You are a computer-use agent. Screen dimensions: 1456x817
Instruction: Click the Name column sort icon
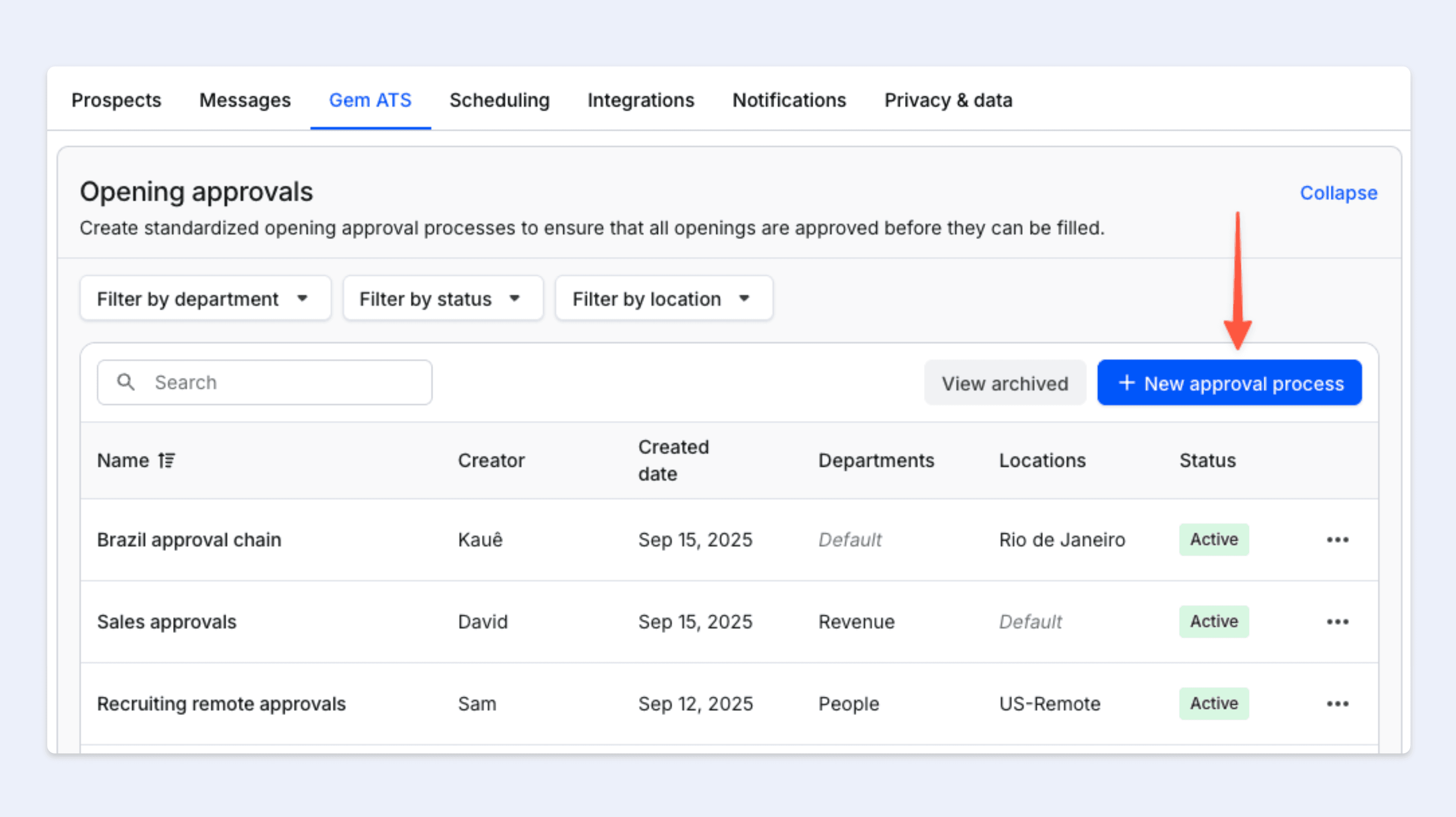point(167,460)
